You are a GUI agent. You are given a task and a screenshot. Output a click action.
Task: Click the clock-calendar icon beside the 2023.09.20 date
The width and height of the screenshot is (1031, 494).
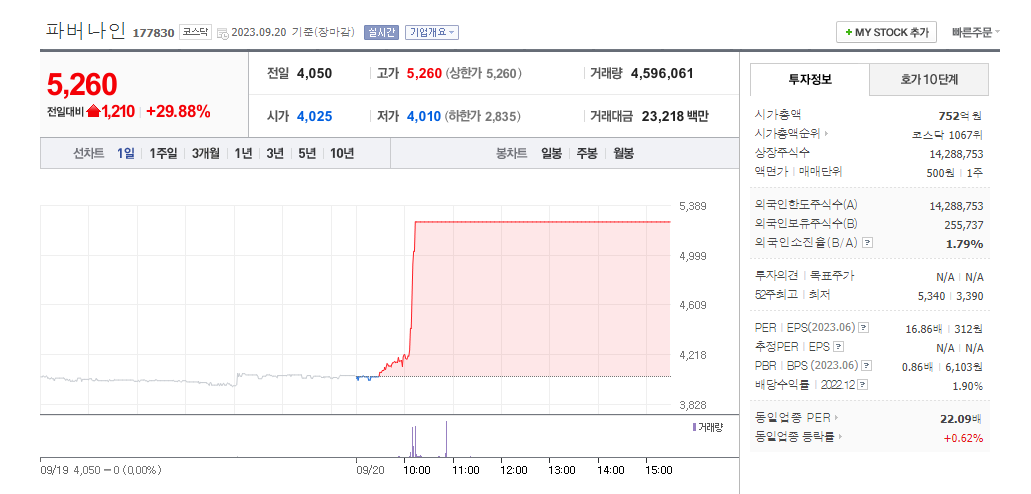tap(222, 33)
